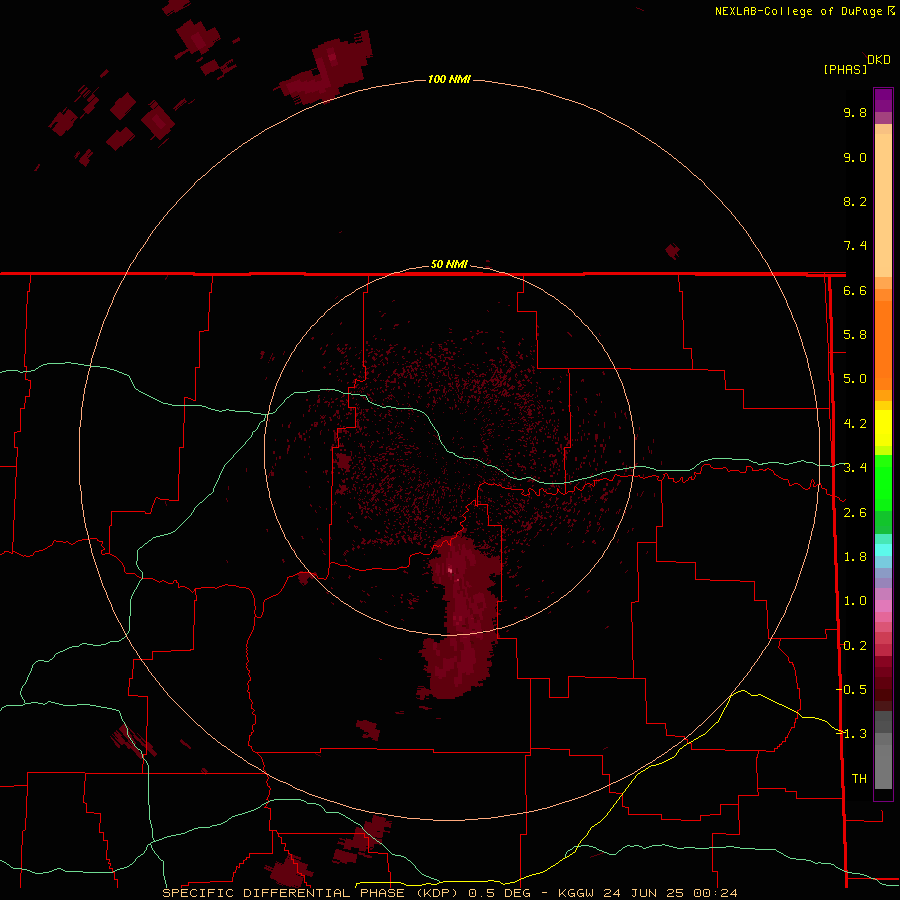Select the 0.2 value on the color scale

click(855, 646)
